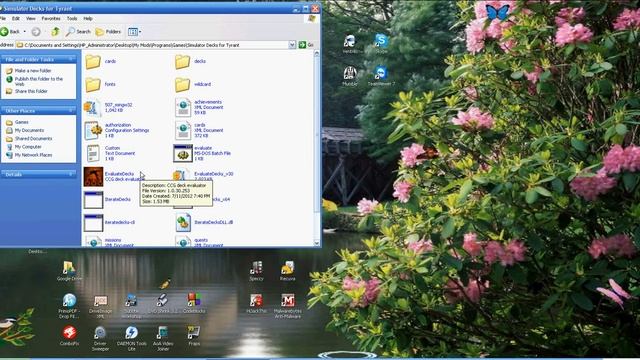Click Publish this folder to the Web
640x360 pixels.
(39, 81)
